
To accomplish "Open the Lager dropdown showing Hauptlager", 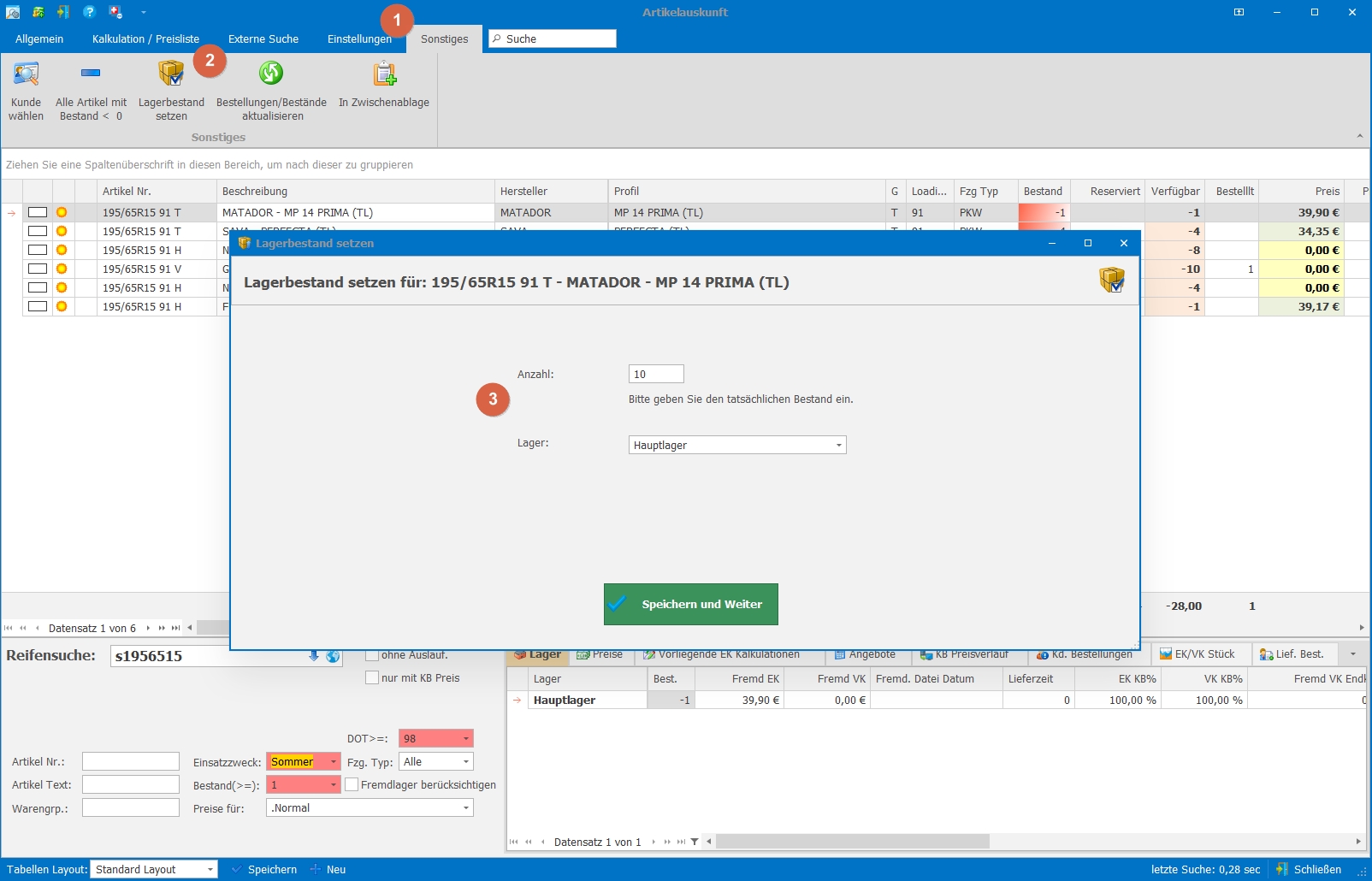I will (838, 445).
